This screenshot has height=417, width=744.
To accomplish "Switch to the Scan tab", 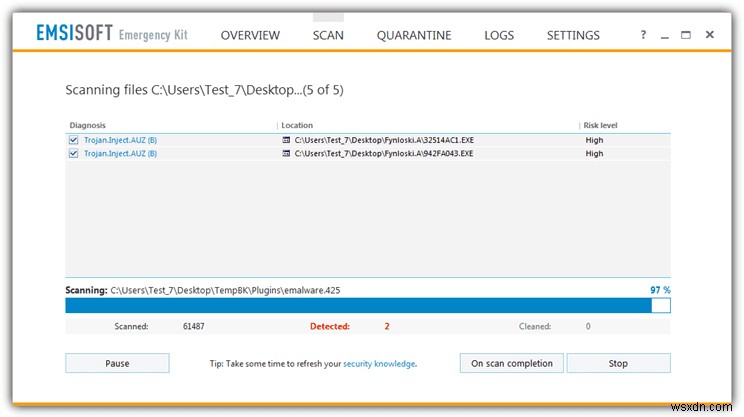I will 328,35.
